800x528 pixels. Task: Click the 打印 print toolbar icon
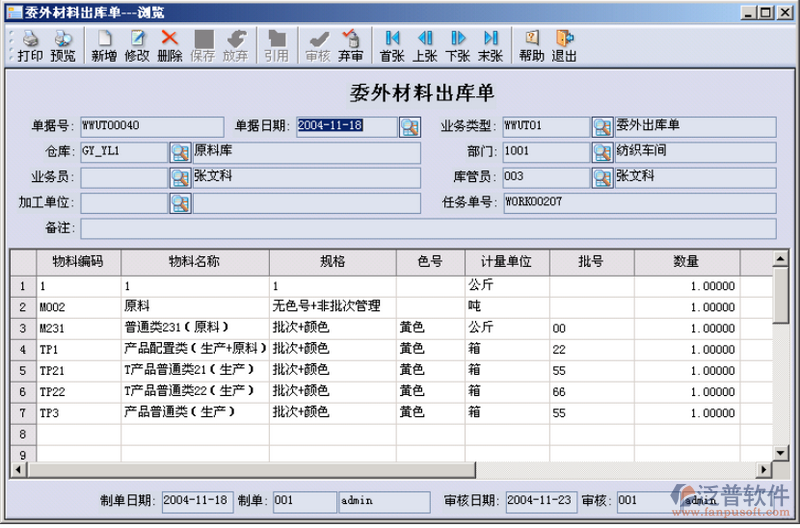click(30, 46)
